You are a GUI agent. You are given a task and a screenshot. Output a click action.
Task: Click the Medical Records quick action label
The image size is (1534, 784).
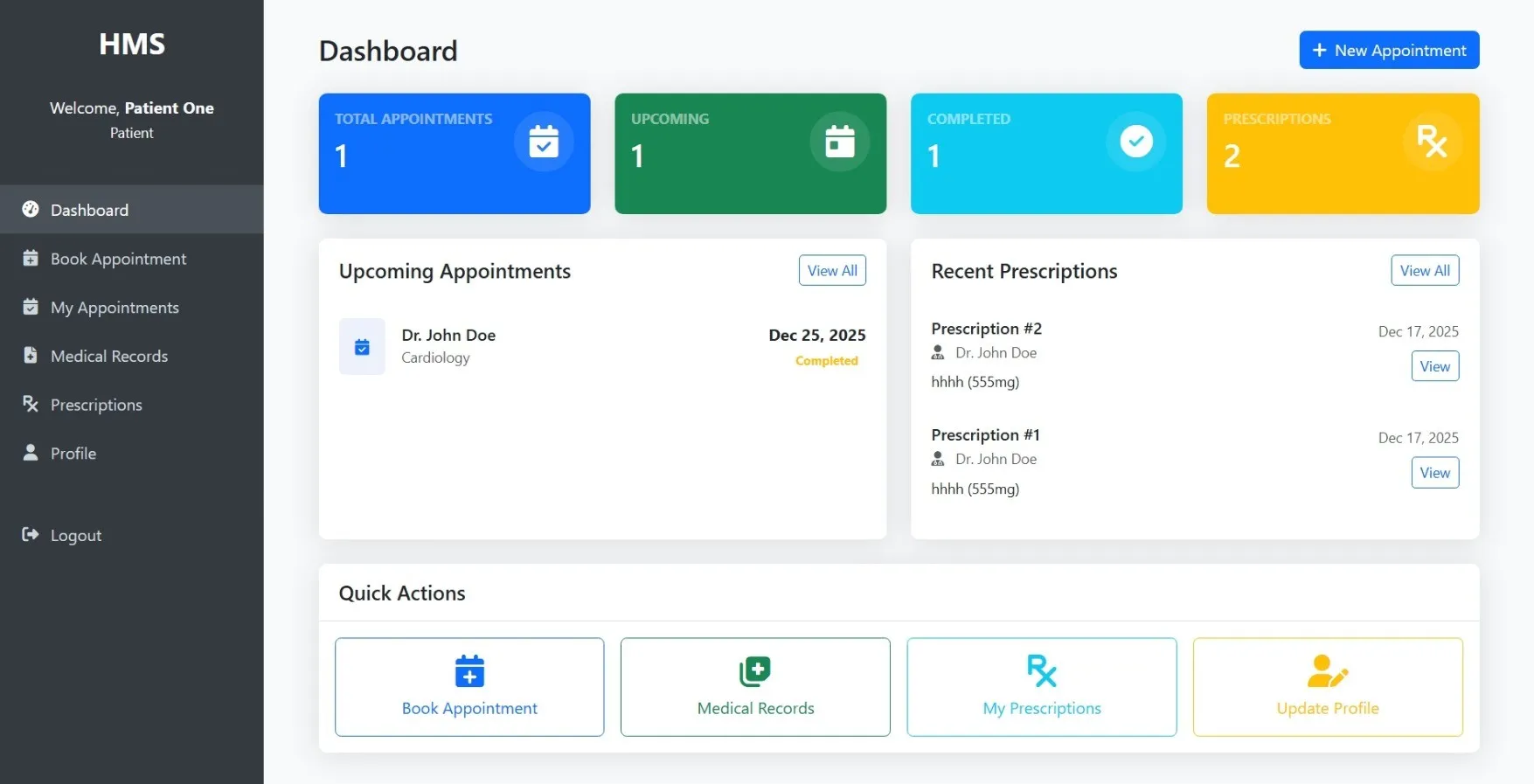click(x=755, y=708)
